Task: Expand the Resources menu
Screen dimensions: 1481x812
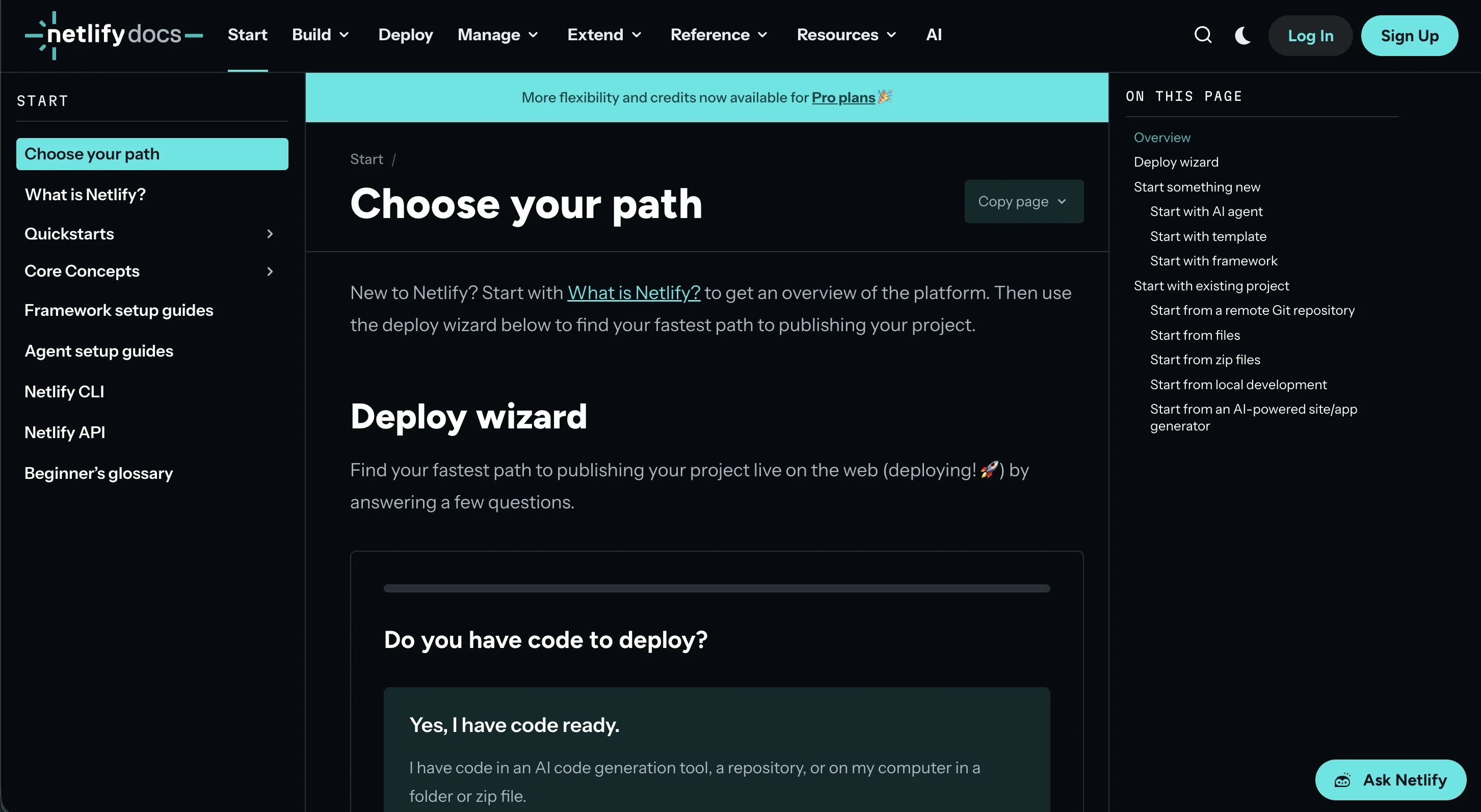Action: tap(847, 35)
